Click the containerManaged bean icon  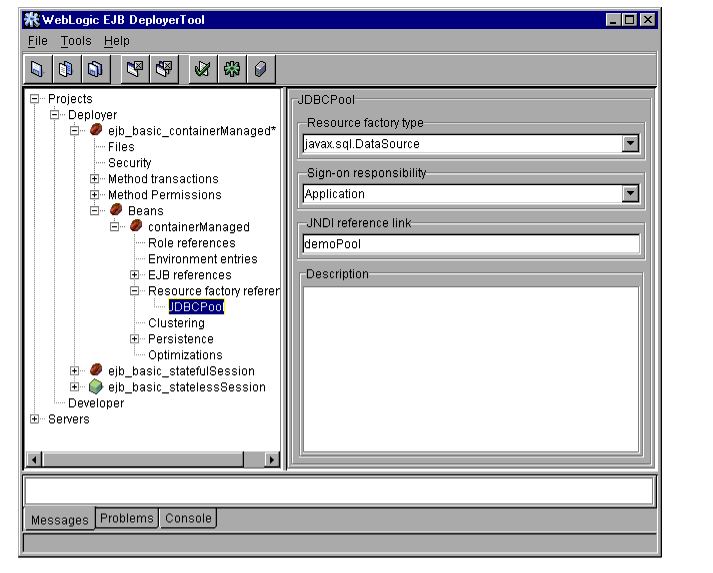point(136,226)
